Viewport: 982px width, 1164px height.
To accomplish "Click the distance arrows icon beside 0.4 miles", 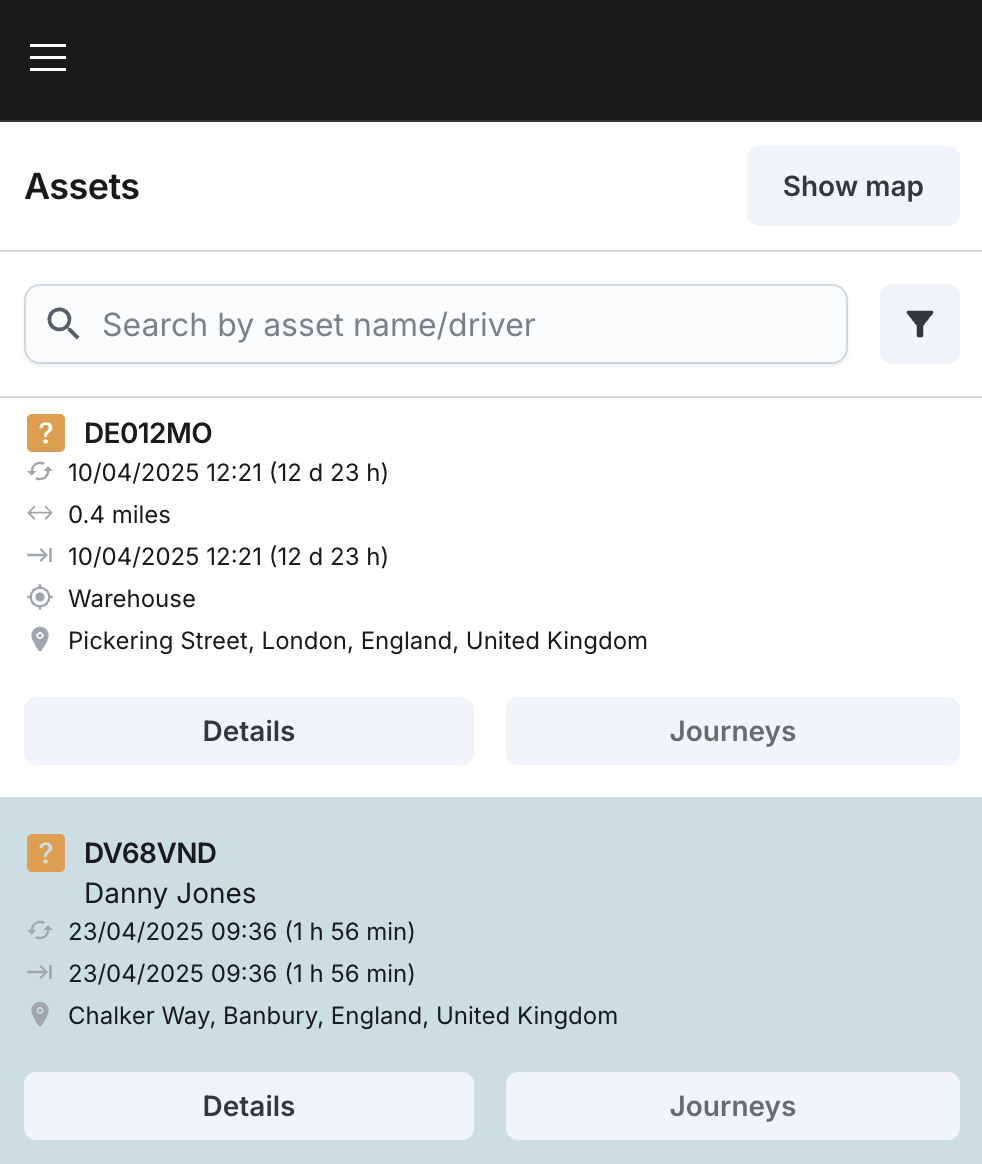I will coord(40,514).
